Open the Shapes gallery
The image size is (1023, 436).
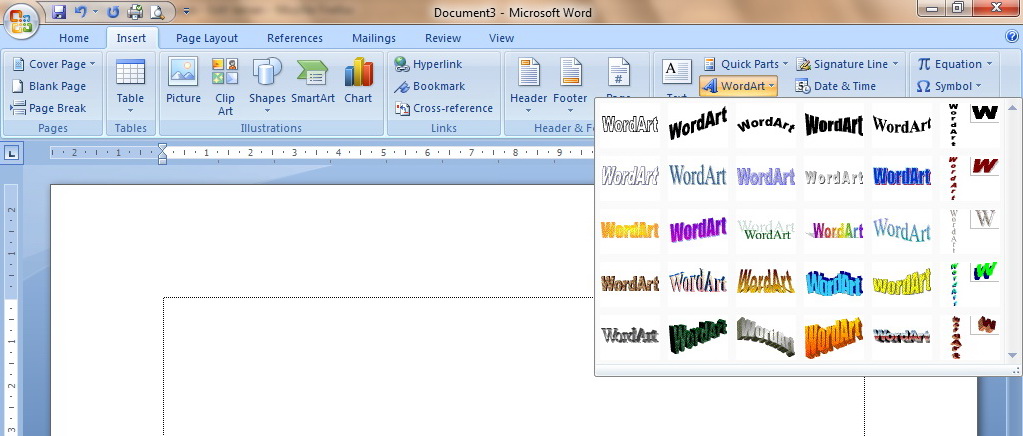(x=267, y=86)
